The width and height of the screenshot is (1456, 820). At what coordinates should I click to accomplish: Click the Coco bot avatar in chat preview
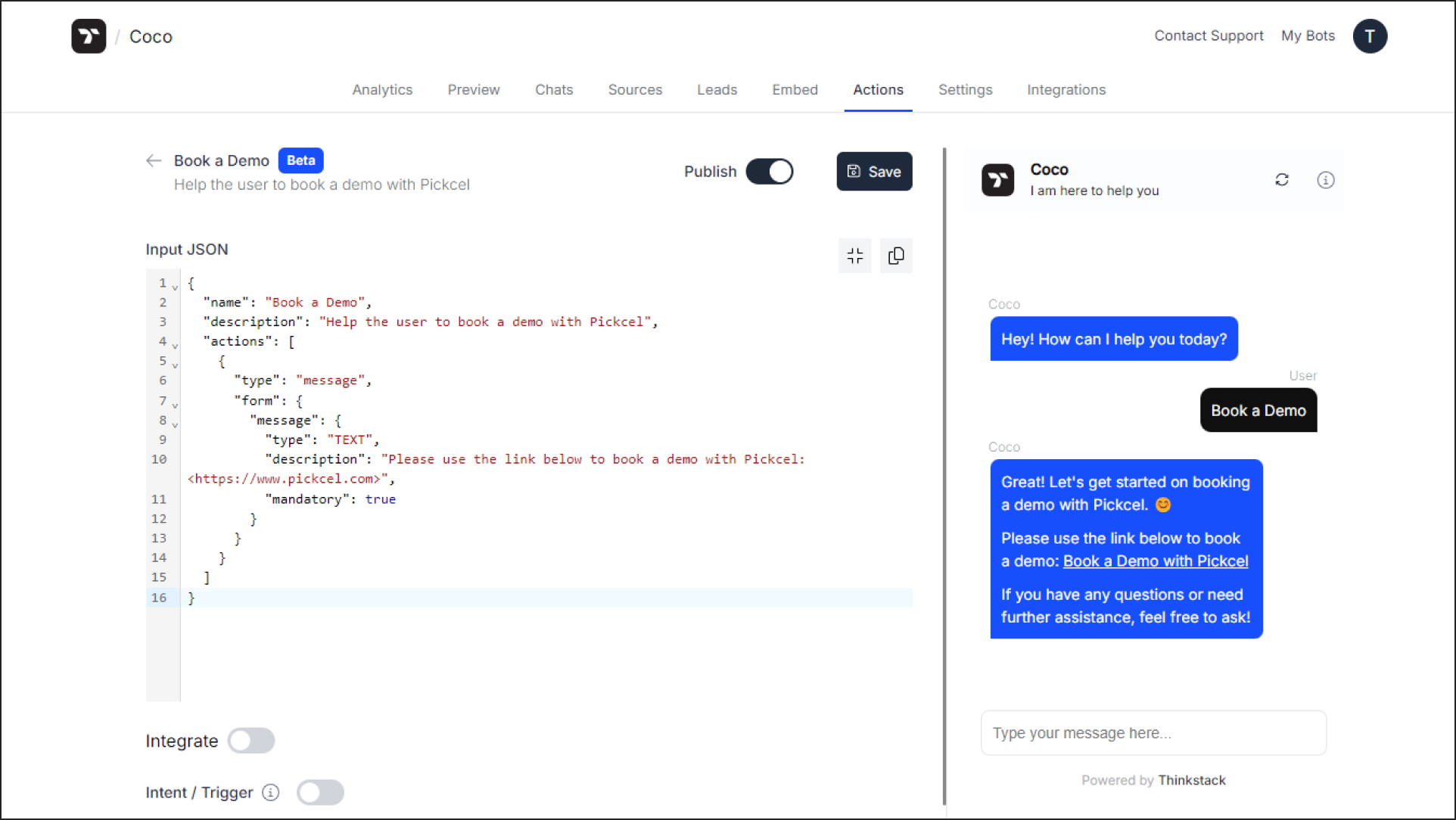pyautogui.click(x=997, y=180)
